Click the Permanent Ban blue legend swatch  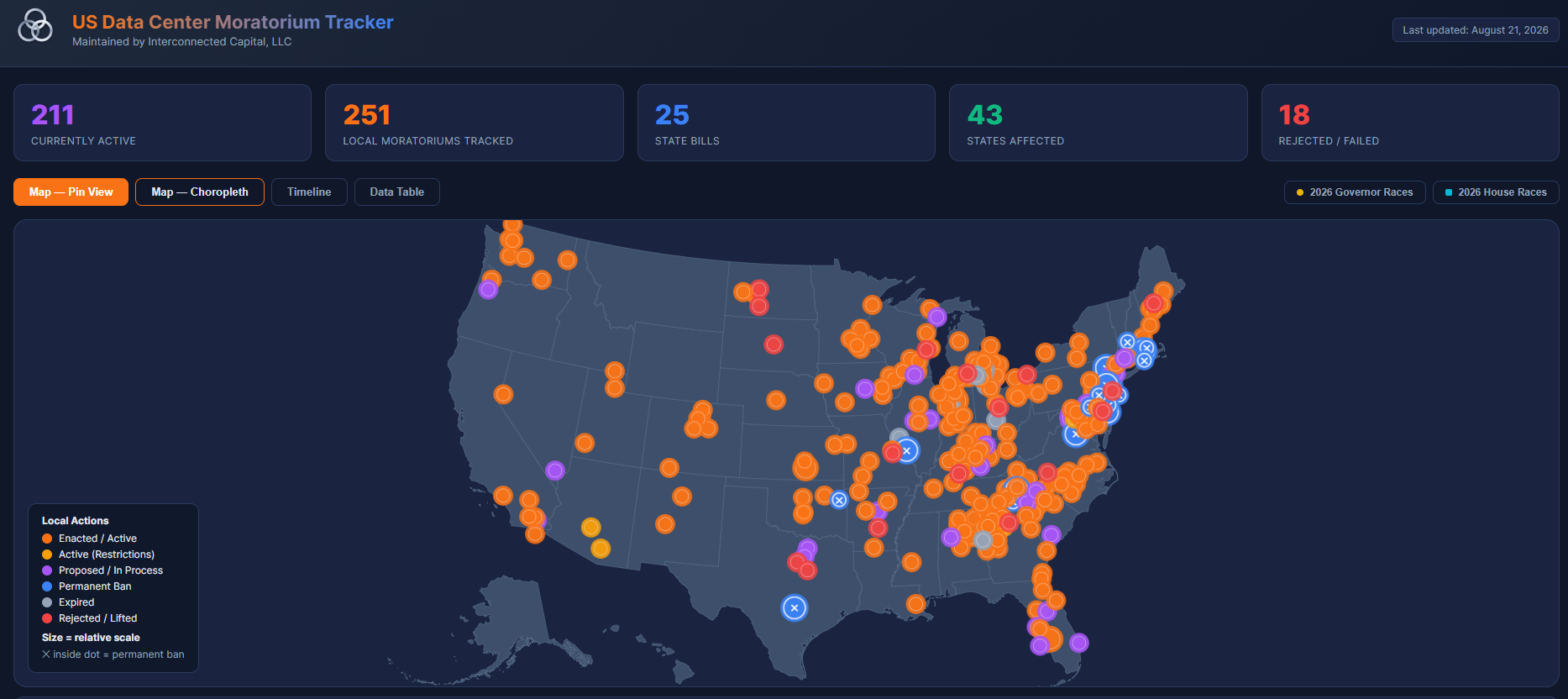pyautogui.click(x=47, y=586)
